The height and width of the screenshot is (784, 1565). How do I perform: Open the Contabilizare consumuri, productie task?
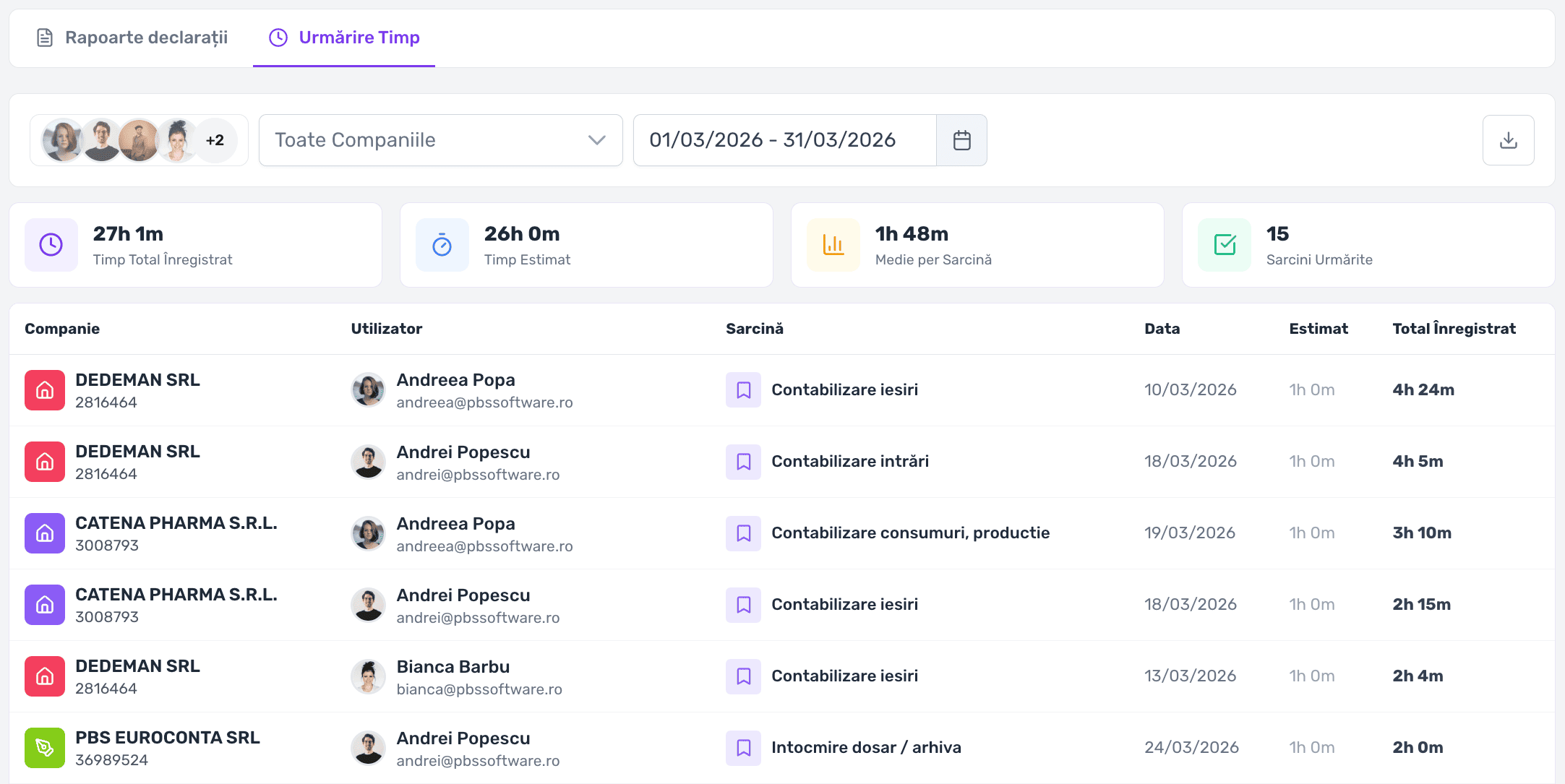910,533
